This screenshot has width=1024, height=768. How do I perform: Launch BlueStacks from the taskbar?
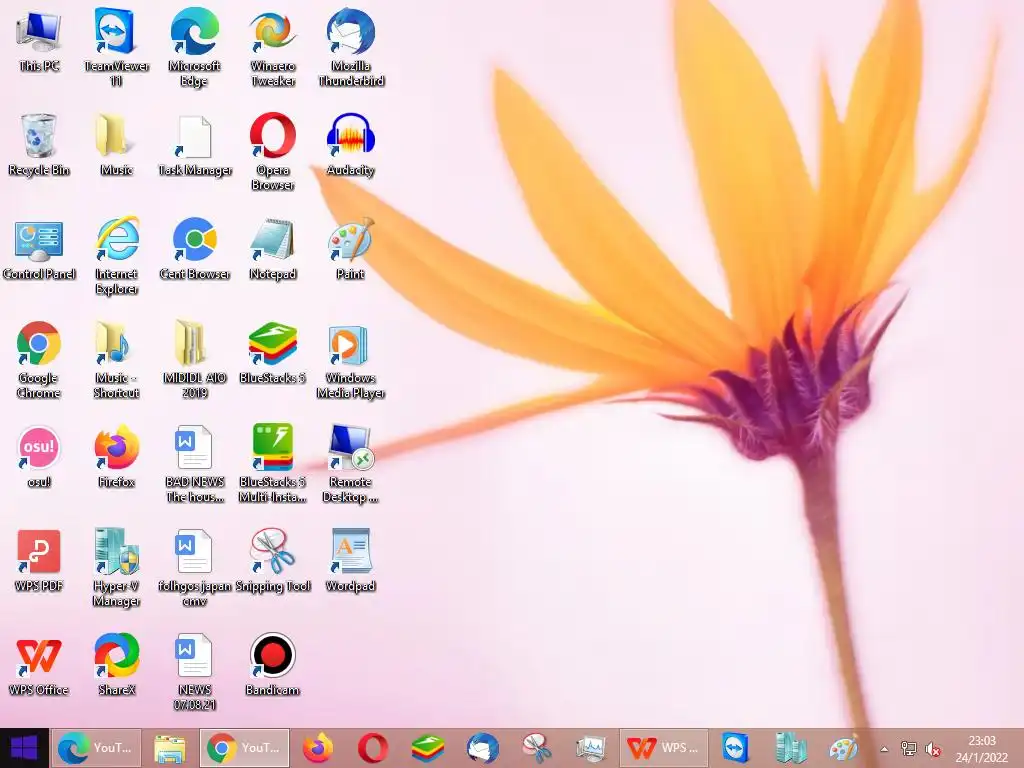428,748
